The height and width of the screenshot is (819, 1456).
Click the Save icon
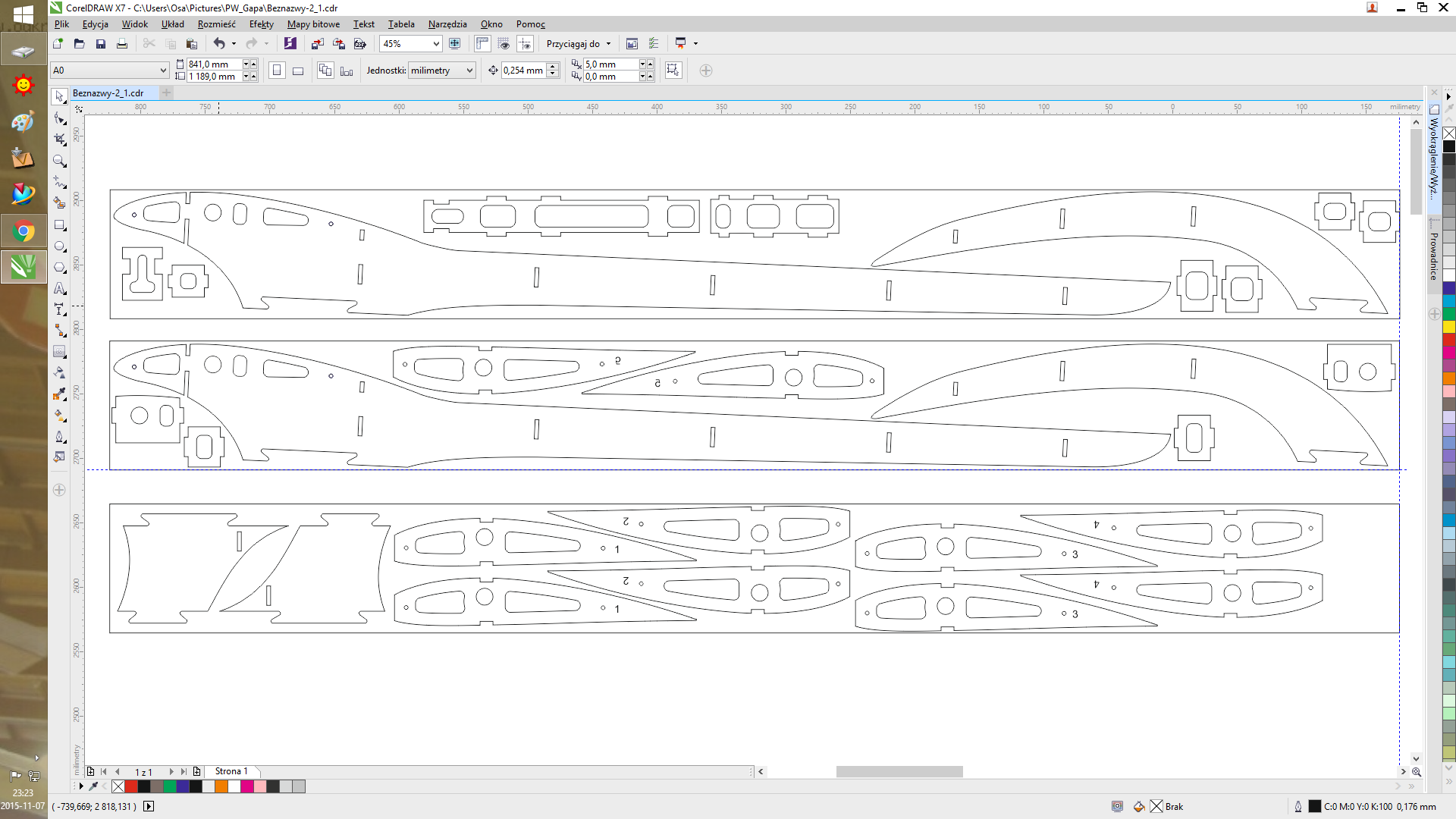(100, 44)
